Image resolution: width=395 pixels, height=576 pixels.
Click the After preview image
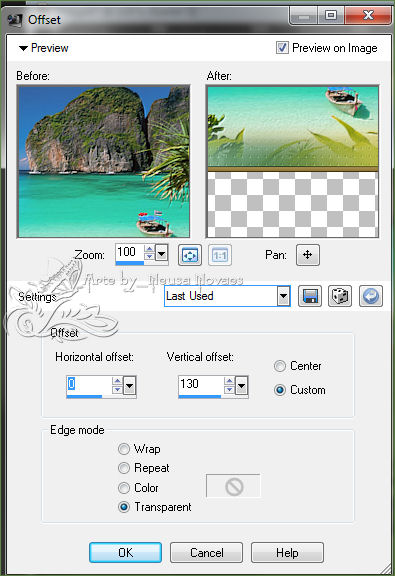[292, 162]
